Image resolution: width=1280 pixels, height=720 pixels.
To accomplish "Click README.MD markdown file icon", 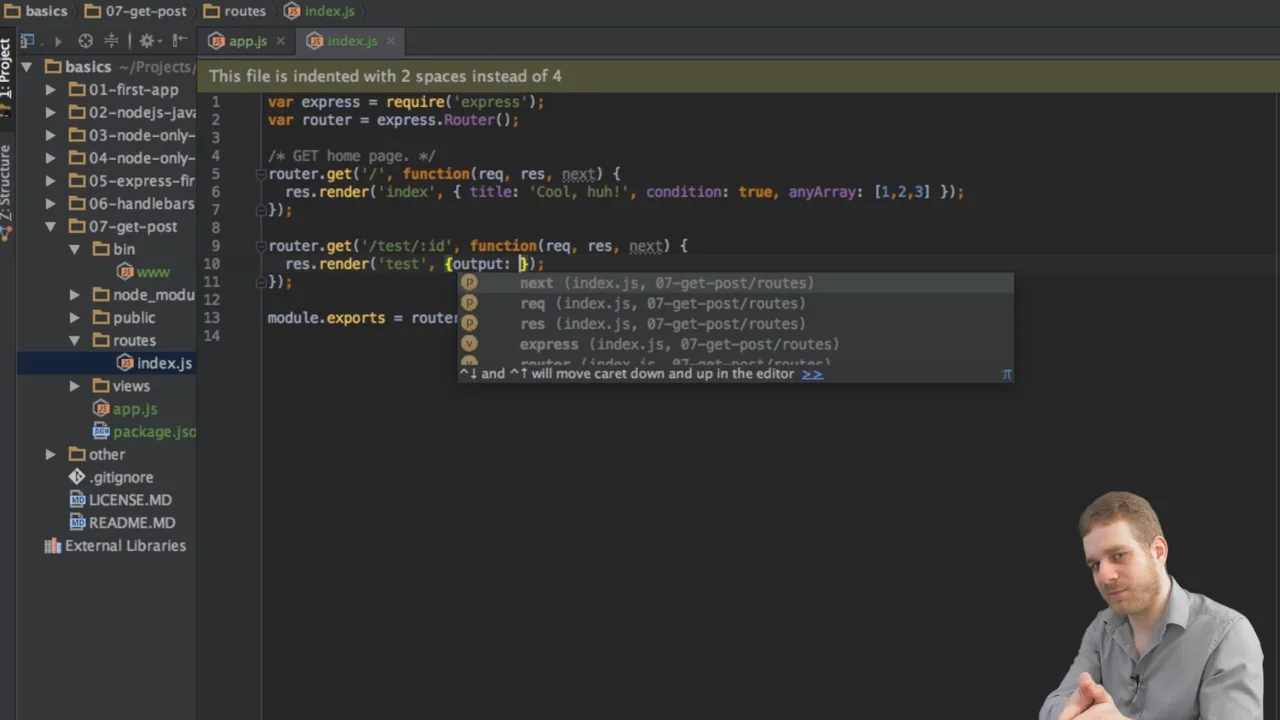I will [x=77, y=523].
